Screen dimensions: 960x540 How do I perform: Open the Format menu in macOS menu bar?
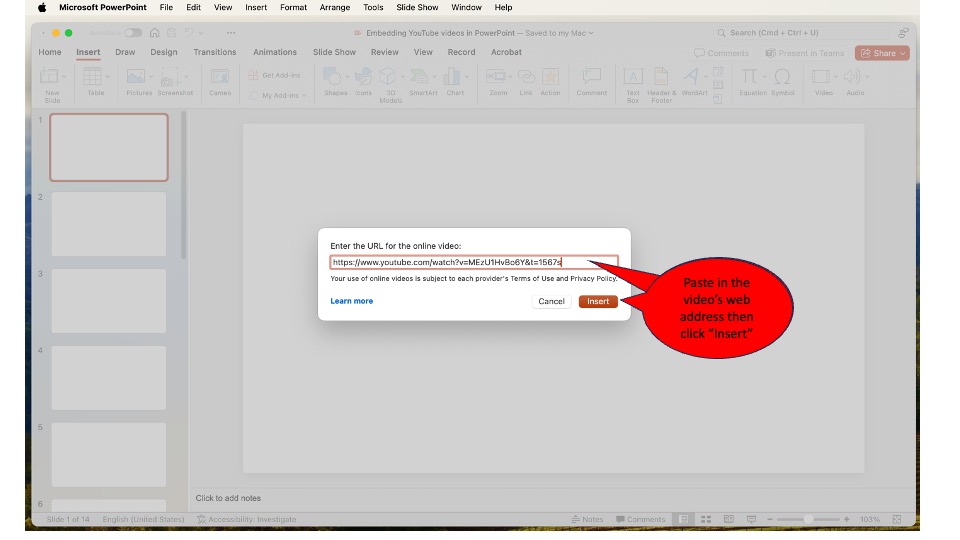[293, 7]
